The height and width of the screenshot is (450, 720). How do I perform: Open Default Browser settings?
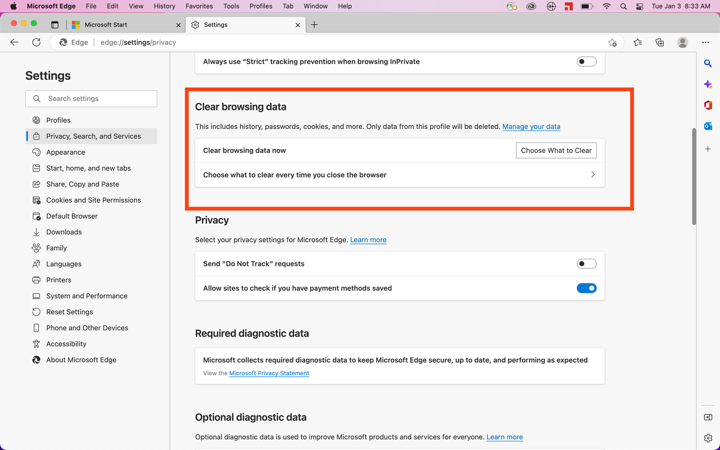(x=91, y=216)
